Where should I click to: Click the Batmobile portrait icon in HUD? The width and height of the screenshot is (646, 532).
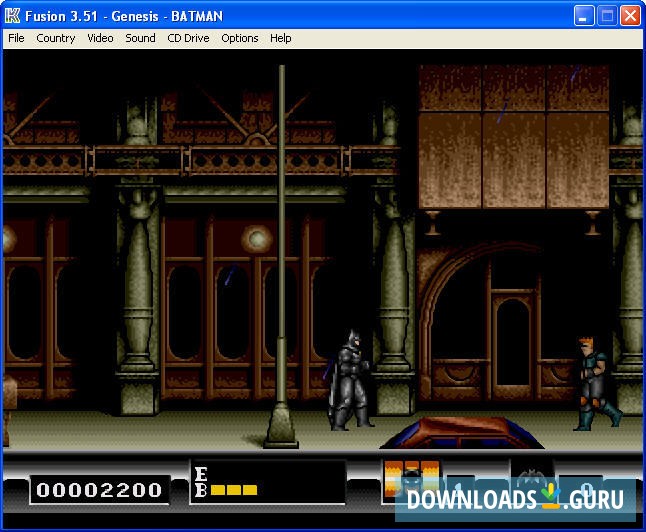pyautogui.click(x=411, y=478)
